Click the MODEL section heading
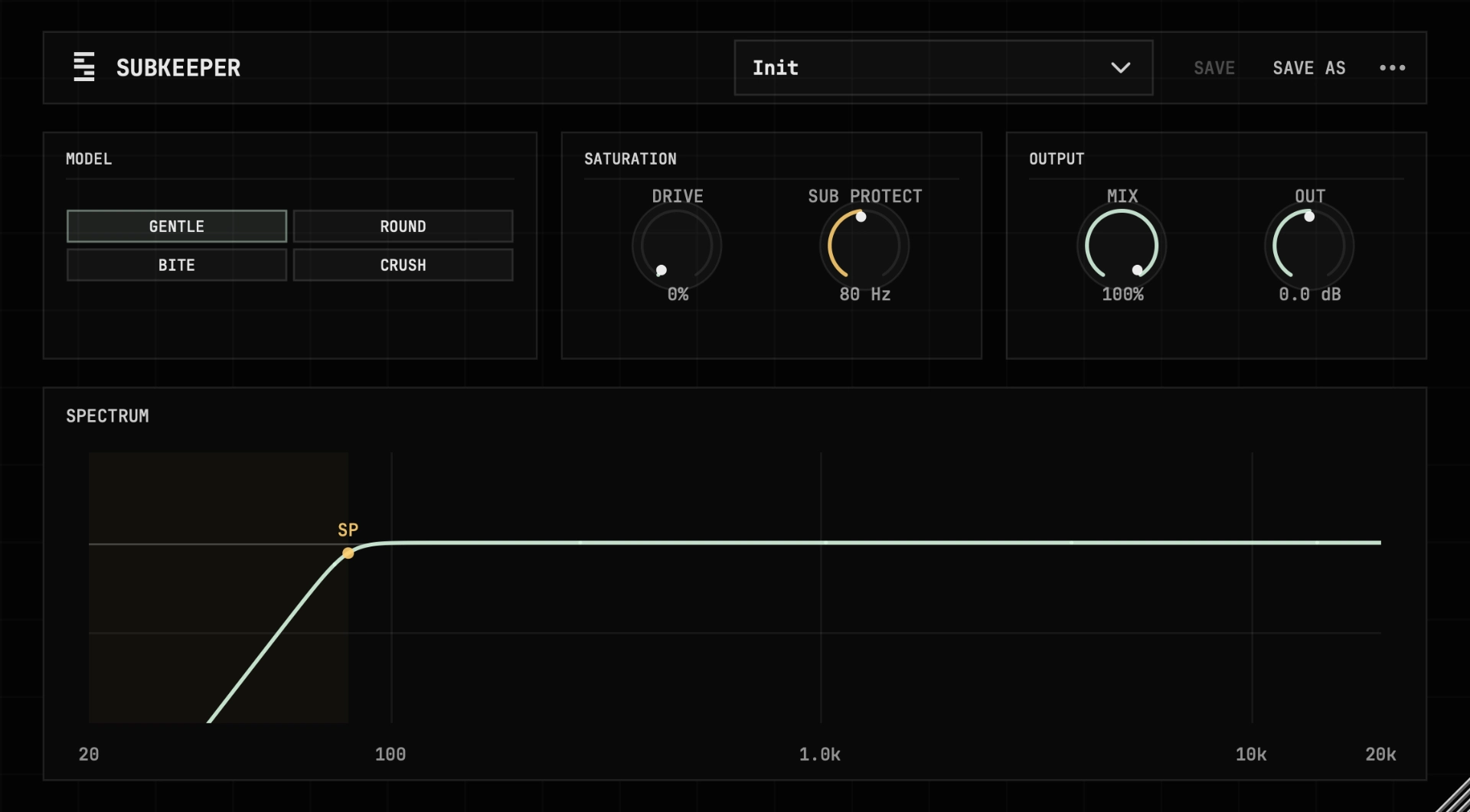The image size is (1470, 812). click(89, 159)
